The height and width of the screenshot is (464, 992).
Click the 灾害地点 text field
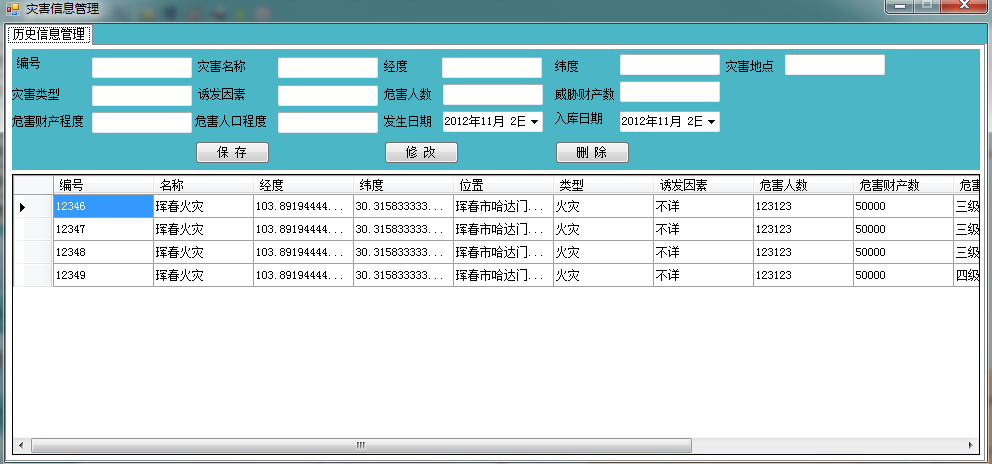pos(834,65)
